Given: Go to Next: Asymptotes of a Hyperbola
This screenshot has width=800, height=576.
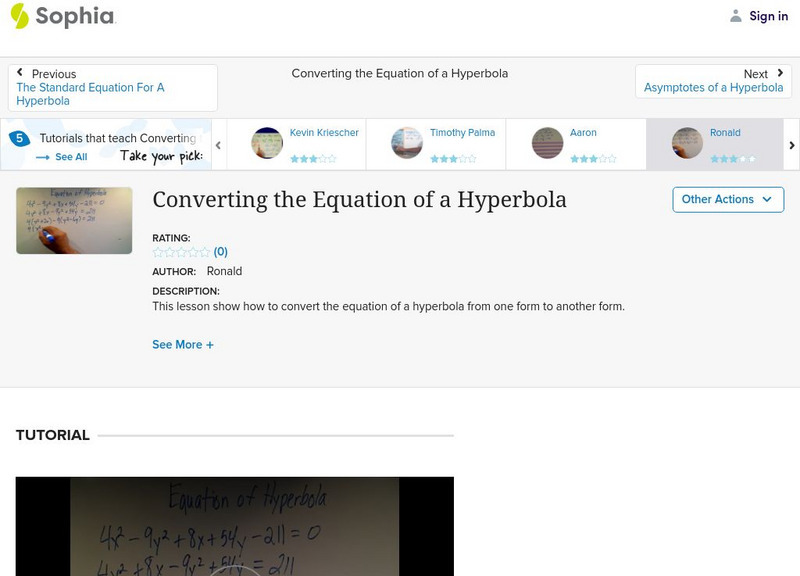Looking at the screenshot, I should (x=714, y=87).
